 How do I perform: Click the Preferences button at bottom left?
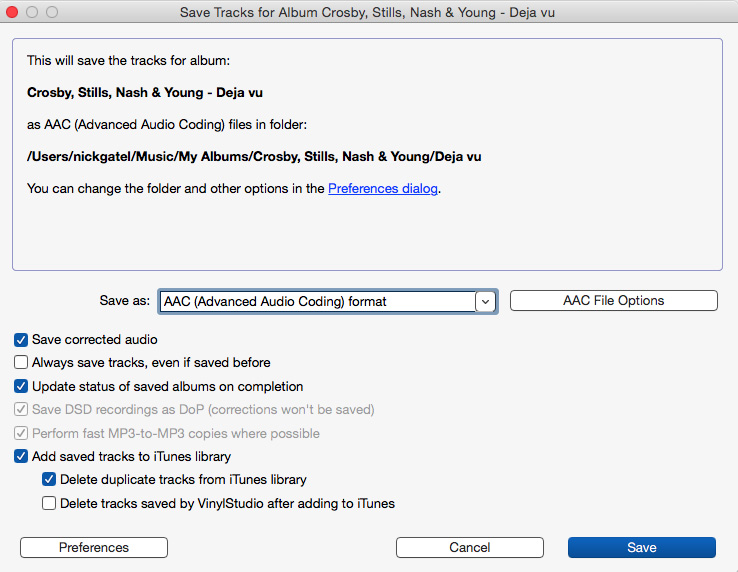click(94, 547)
